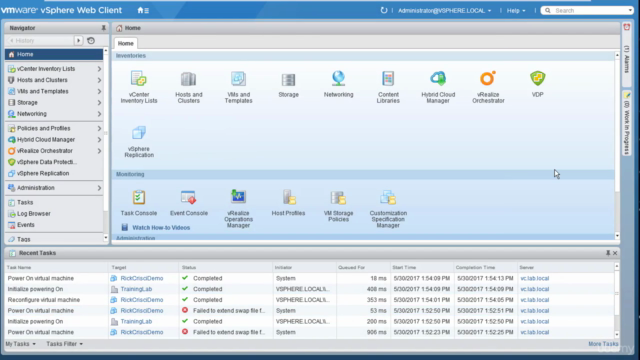Open TrainingLab target from the 408 ms task
Screen dimensions: 640x360
136,289
